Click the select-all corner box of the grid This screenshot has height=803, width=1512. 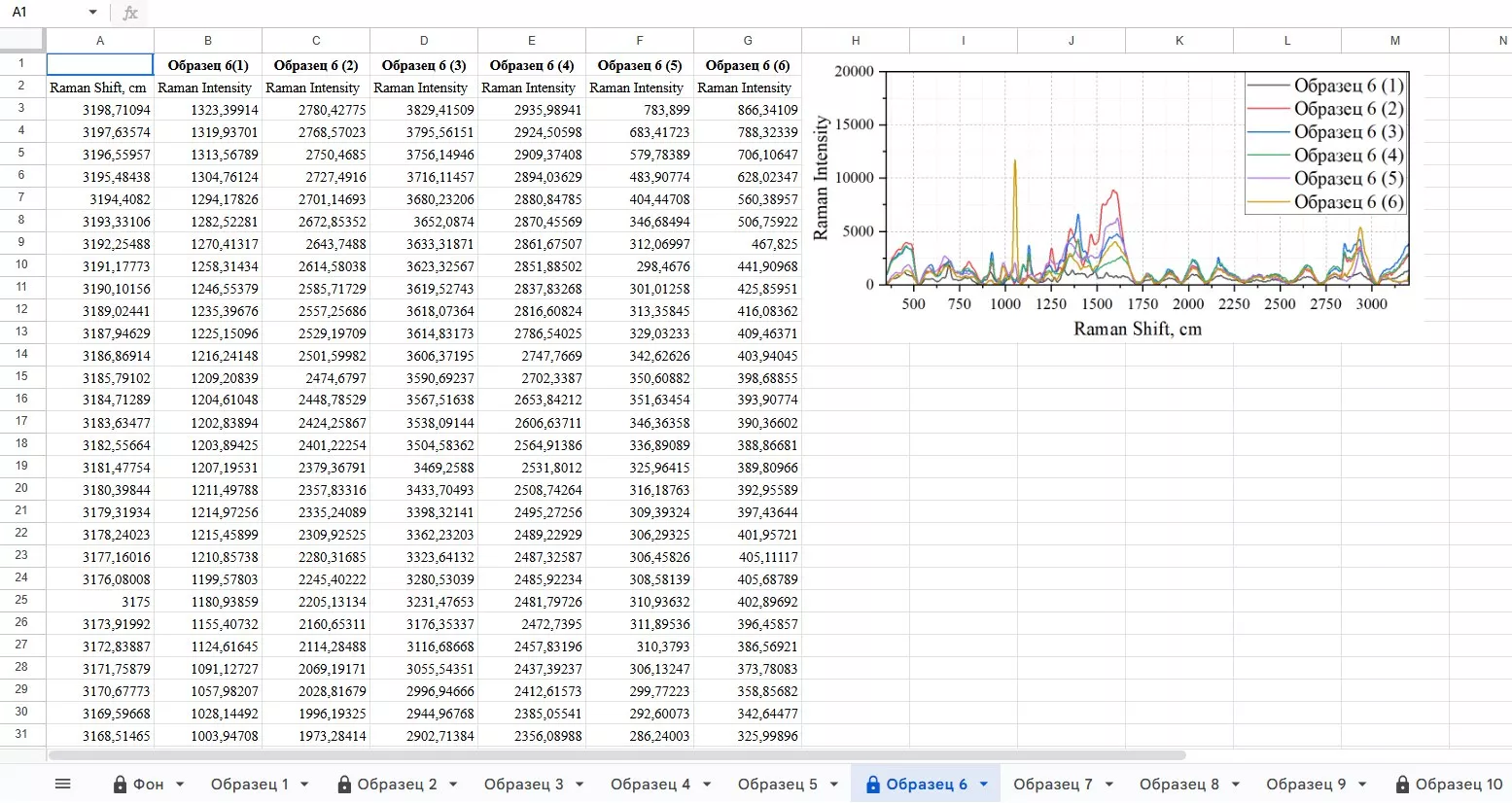pyautogui.click(x=22, y=40)
